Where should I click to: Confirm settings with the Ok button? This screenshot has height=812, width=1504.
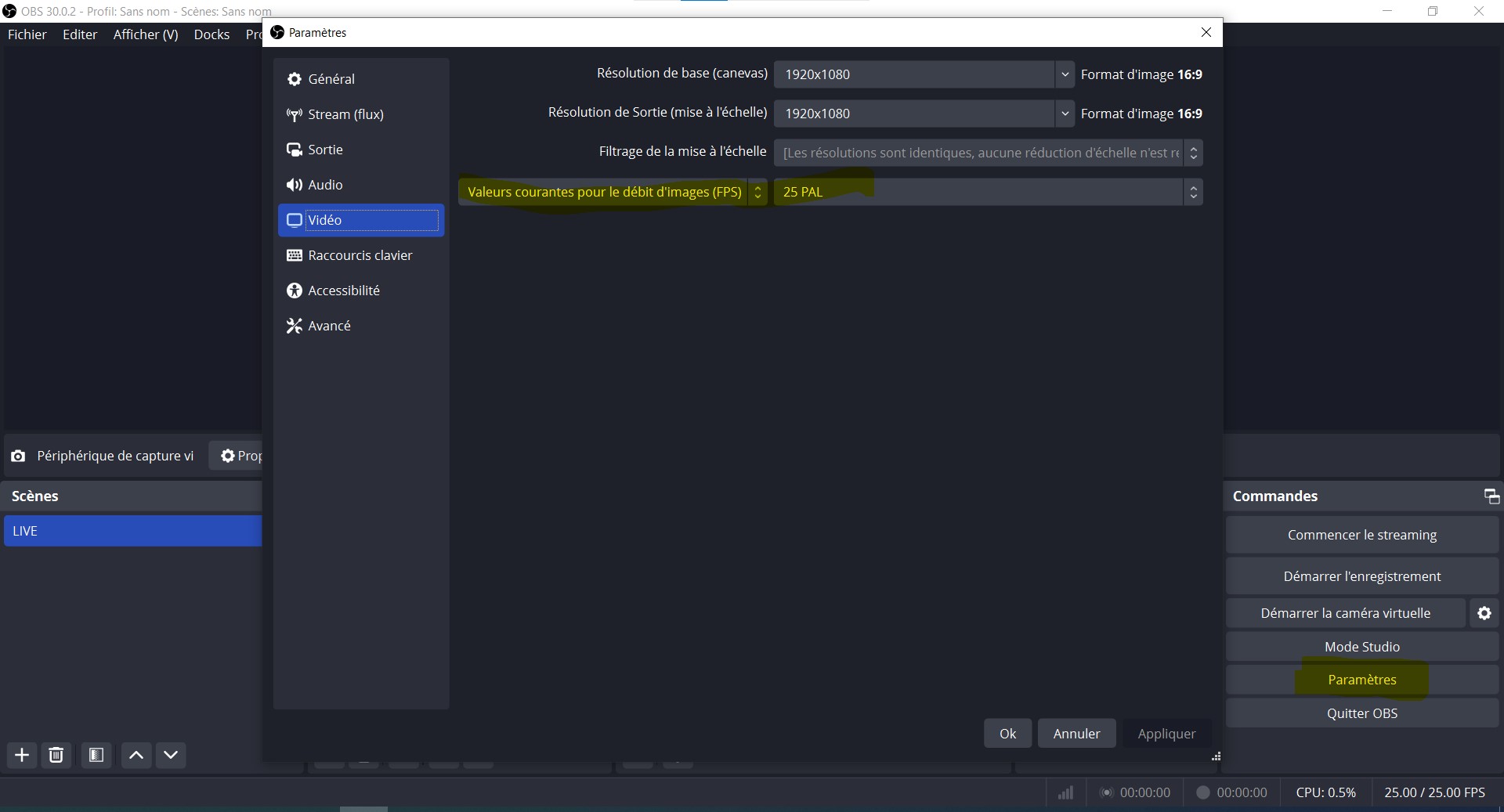tap(1007, 734)
